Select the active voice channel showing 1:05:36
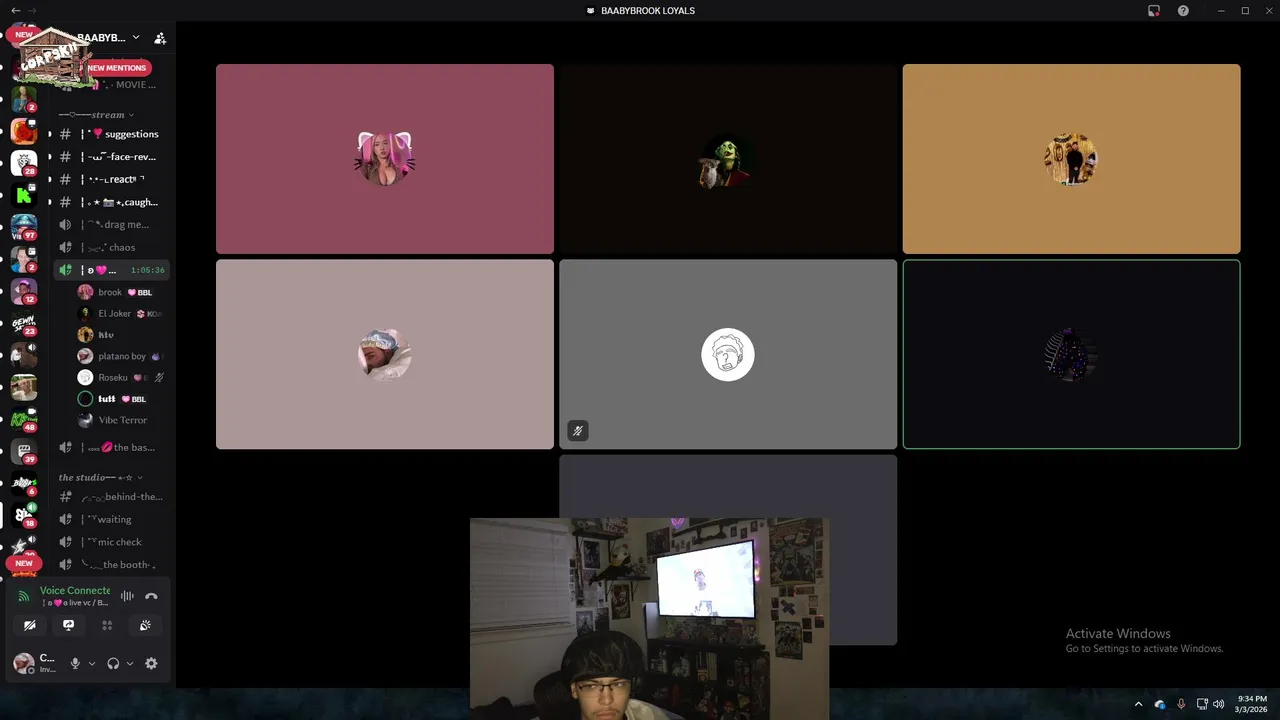Viewport: 1280px width, 720px height. click(111, 270)
